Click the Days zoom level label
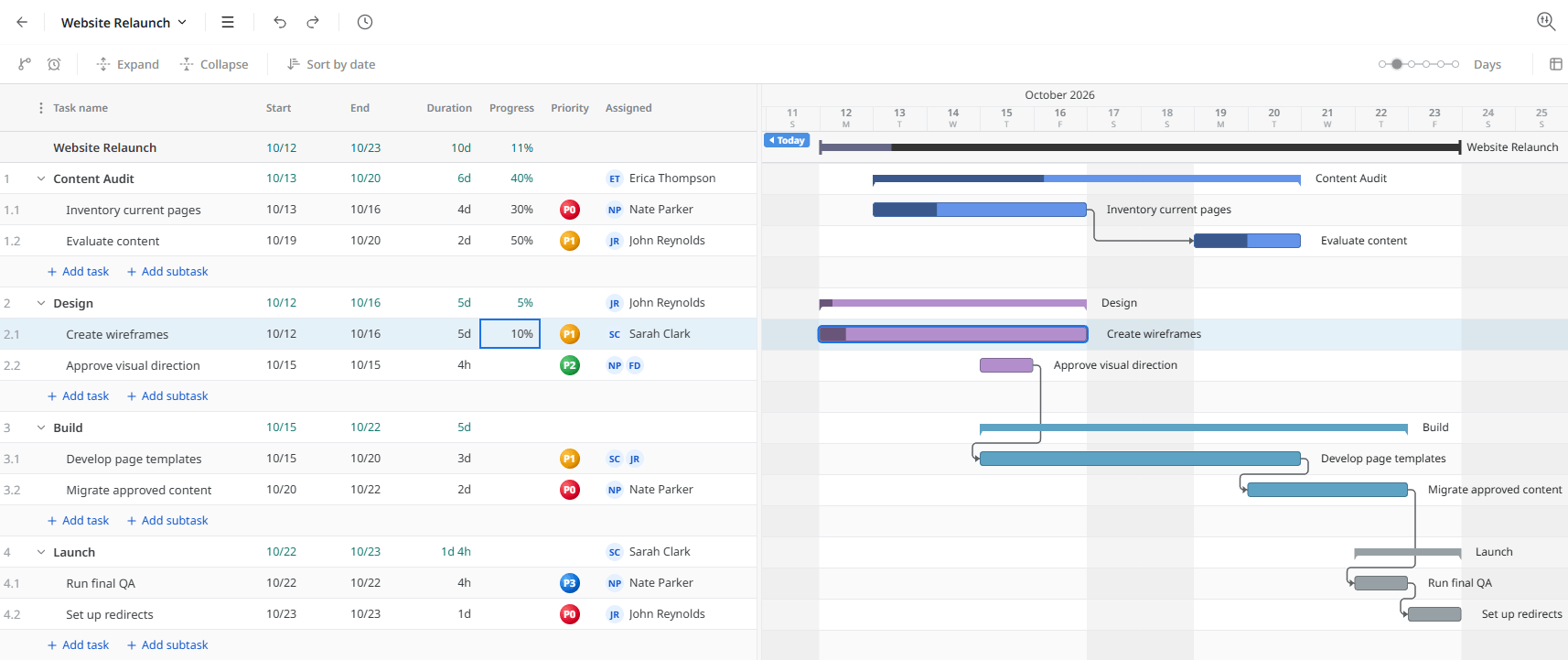 tap(1487, 65)
